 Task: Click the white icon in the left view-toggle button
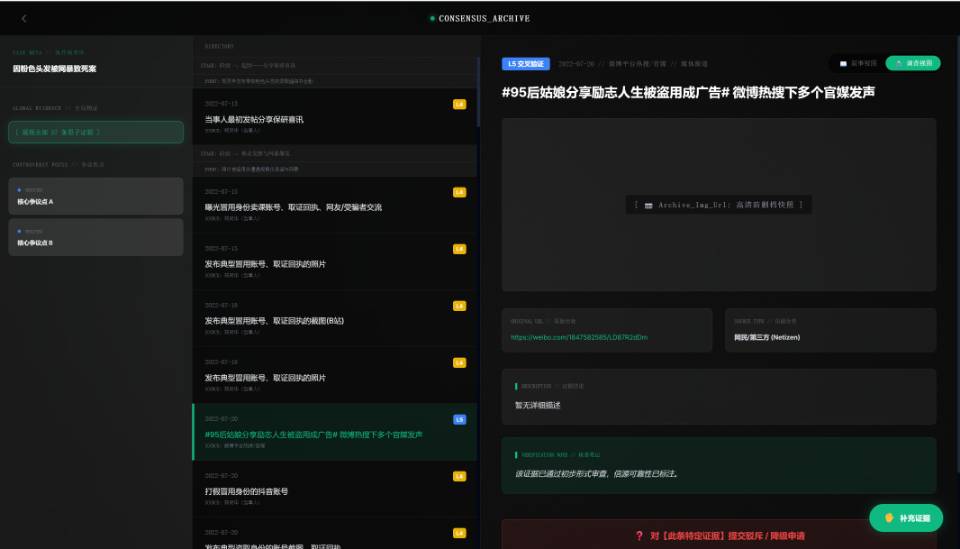click(x=843, y=64)
